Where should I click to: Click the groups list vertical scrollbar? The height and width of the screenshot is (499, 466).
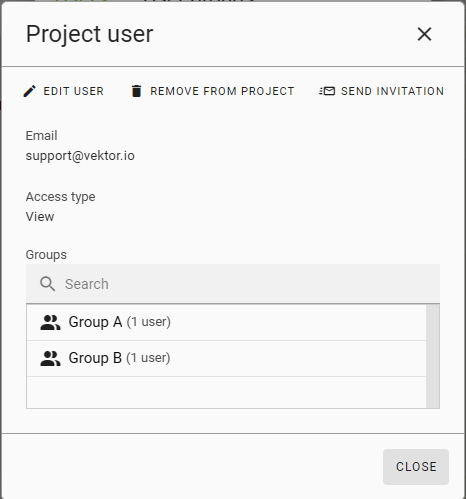pos(433,356)
